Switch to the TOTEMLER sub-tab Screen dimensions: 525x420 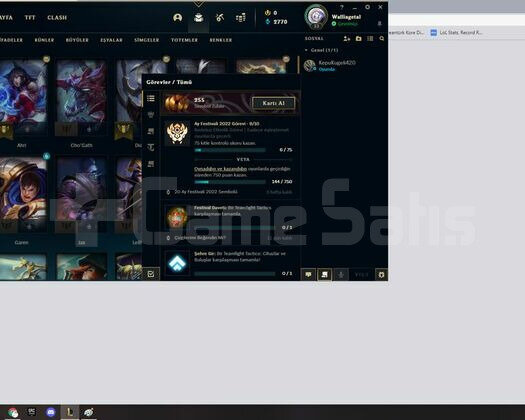pos(184,40)
